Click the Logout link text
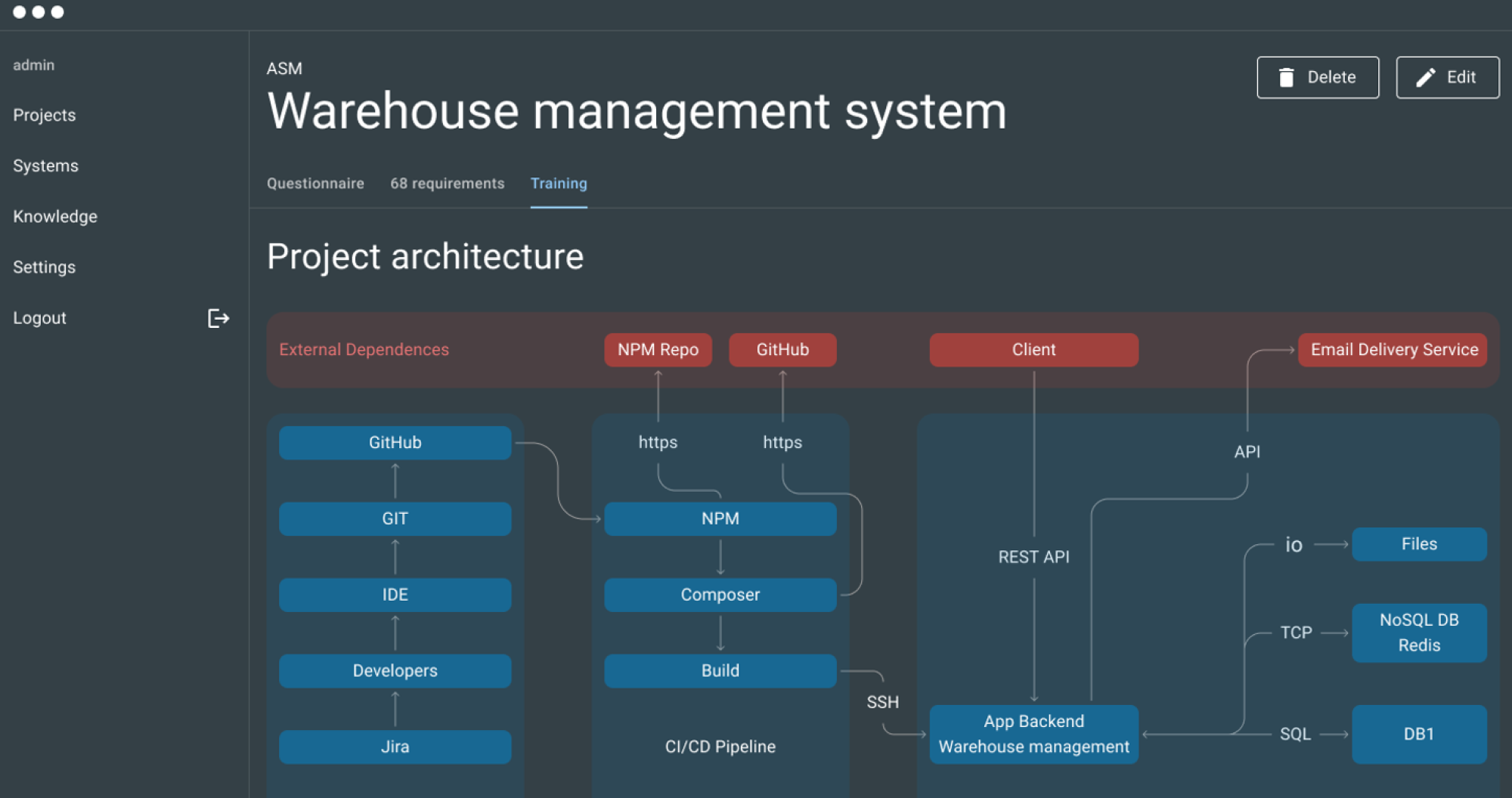Screen dimensions: 1512x798 point(39,318)
